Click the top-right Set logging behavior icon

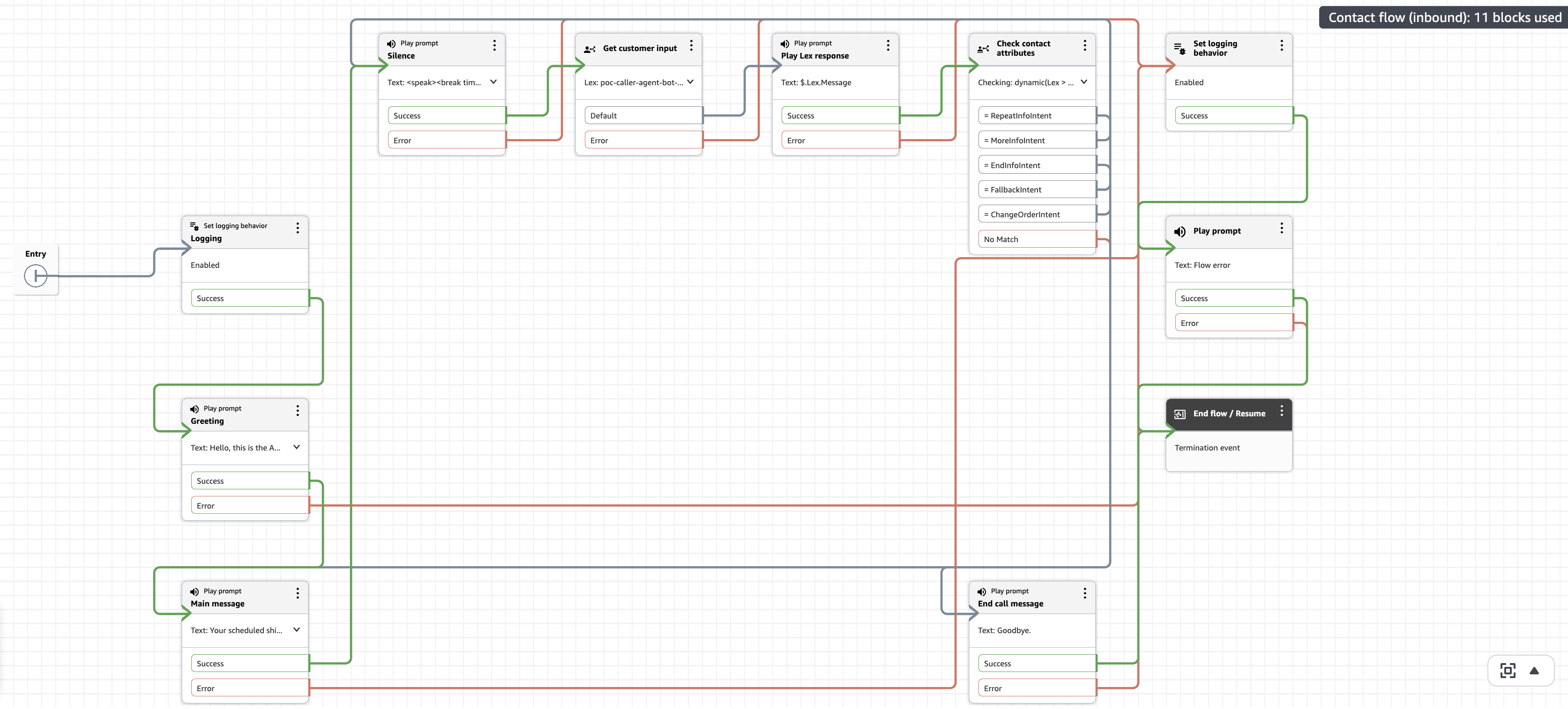(1180, 49)
